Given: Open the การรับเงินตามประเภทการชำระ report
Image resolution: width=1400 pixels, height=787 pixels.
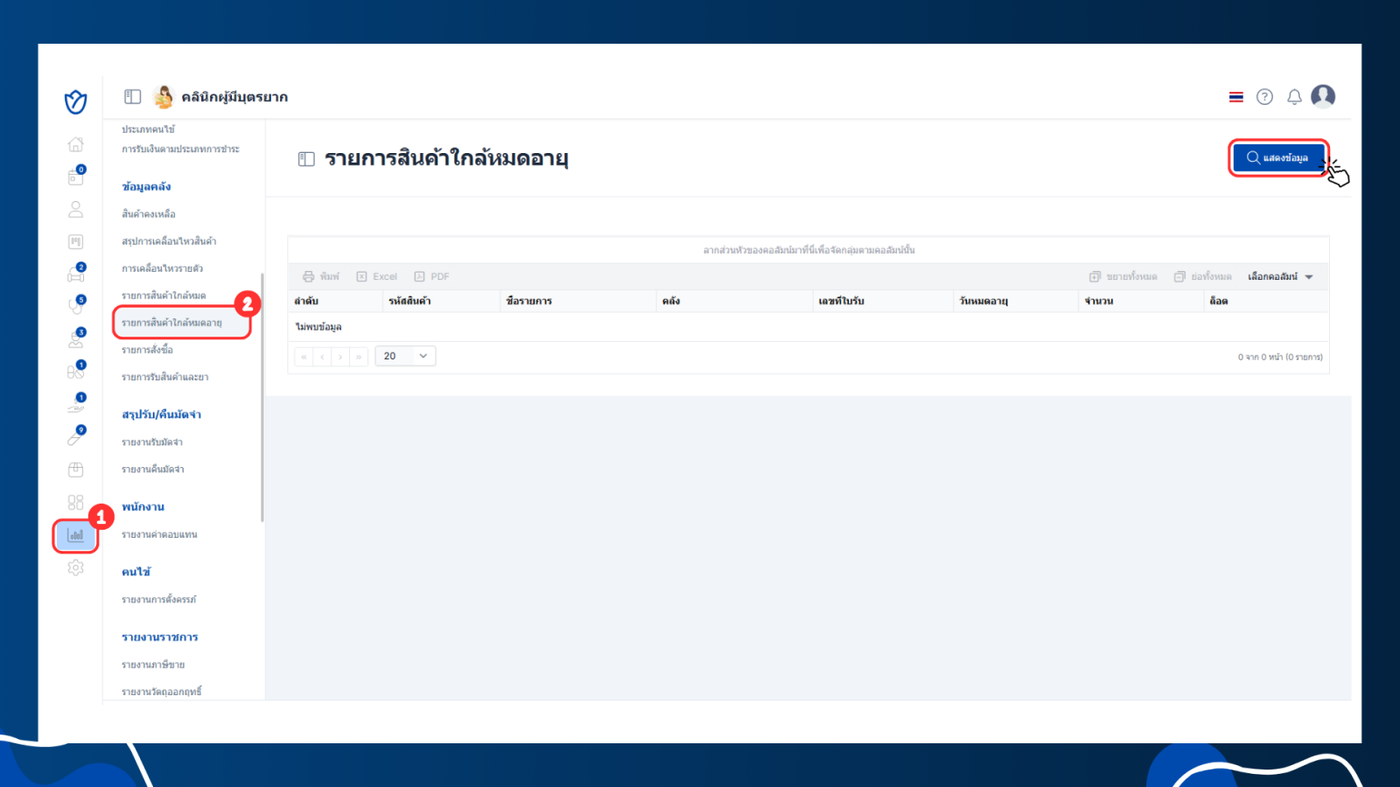Looking at the screenshot, I should (180, 149).
